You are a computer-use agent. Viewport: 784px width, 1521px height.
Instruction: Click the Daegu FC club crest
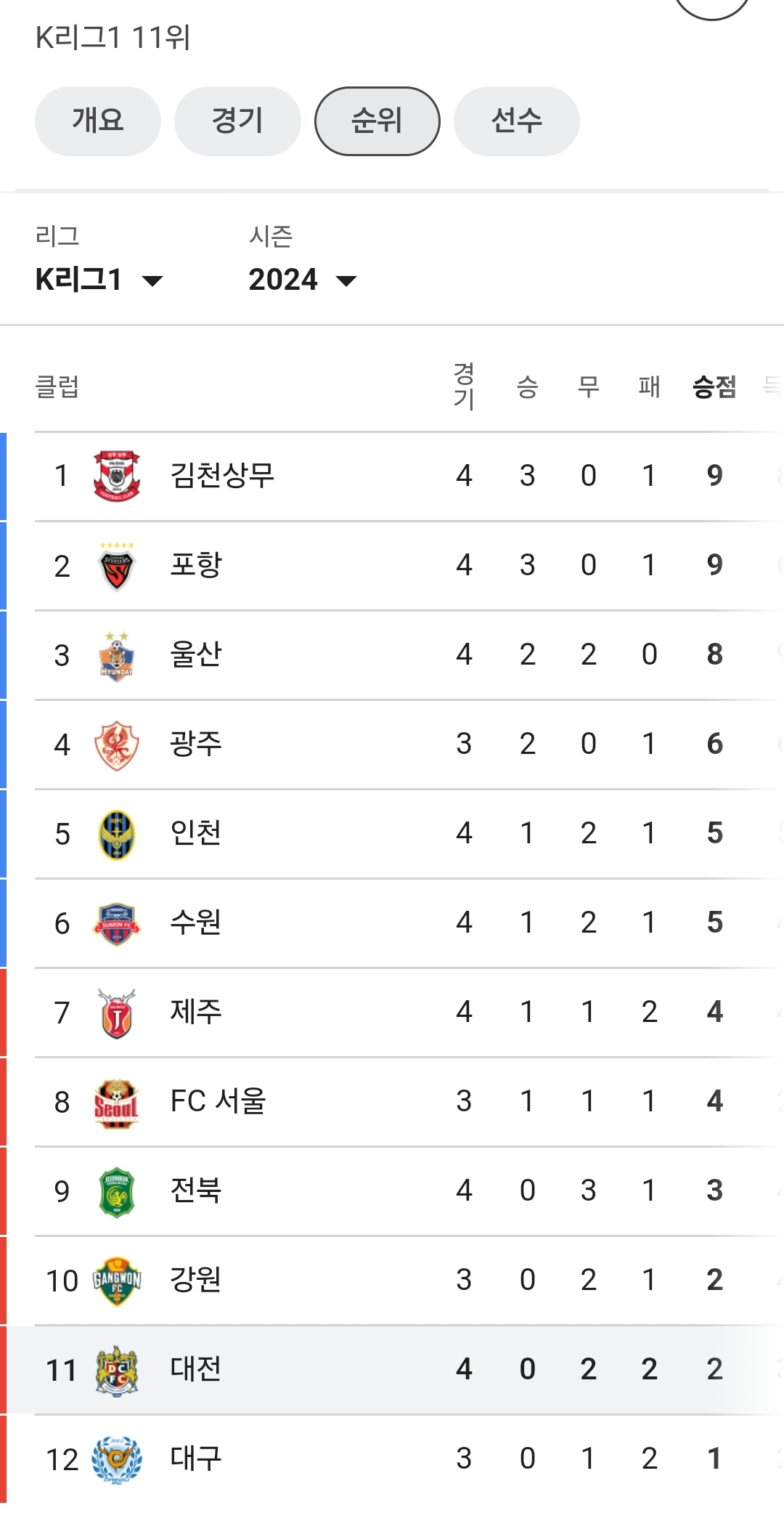point(117,1459)
